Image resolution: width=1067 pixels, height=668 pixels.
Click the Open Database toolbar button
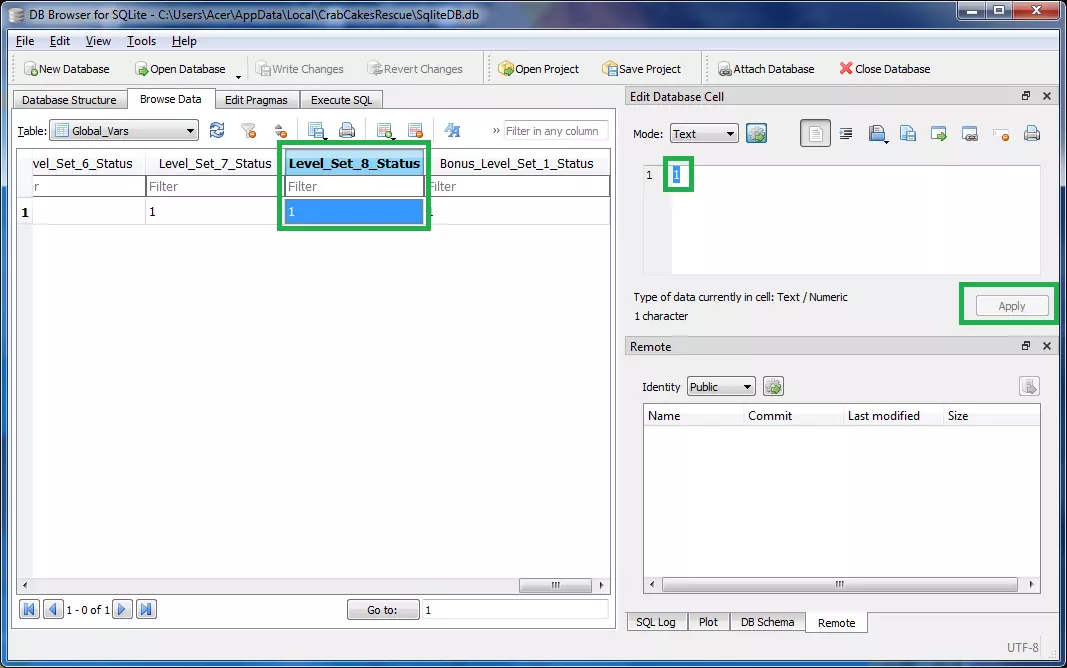pos(180,69)
